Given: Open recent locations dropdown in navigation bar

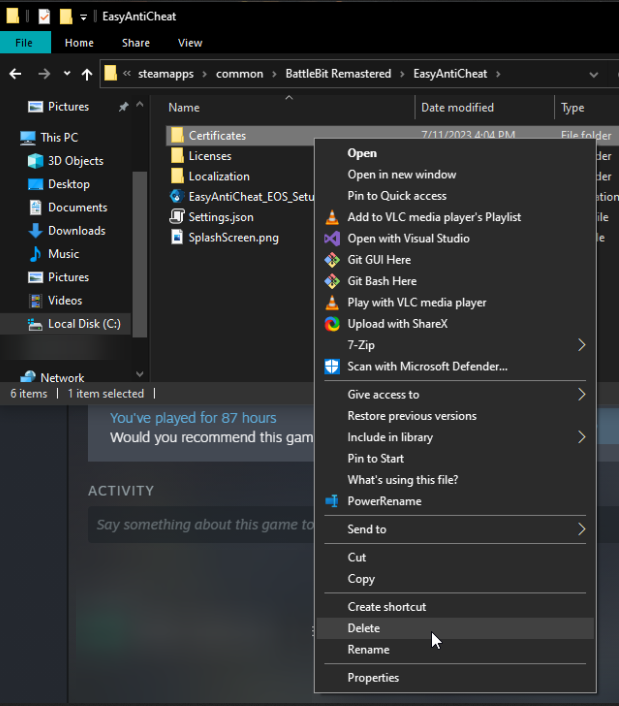Looking at the screenshot, I should (x=67, y=74).
